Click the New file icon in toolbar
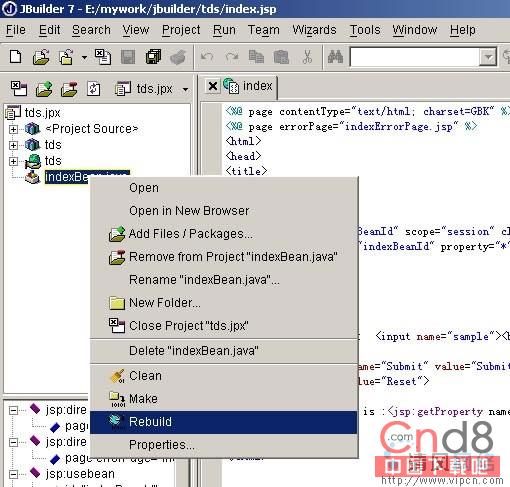The height and width of the screenshot is (487, 510). pyautogui.click(x=16, y=57)
